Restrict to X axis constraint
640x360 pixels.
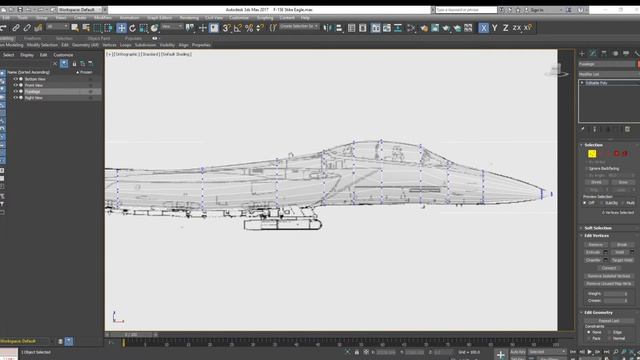[x=484, y=28]
